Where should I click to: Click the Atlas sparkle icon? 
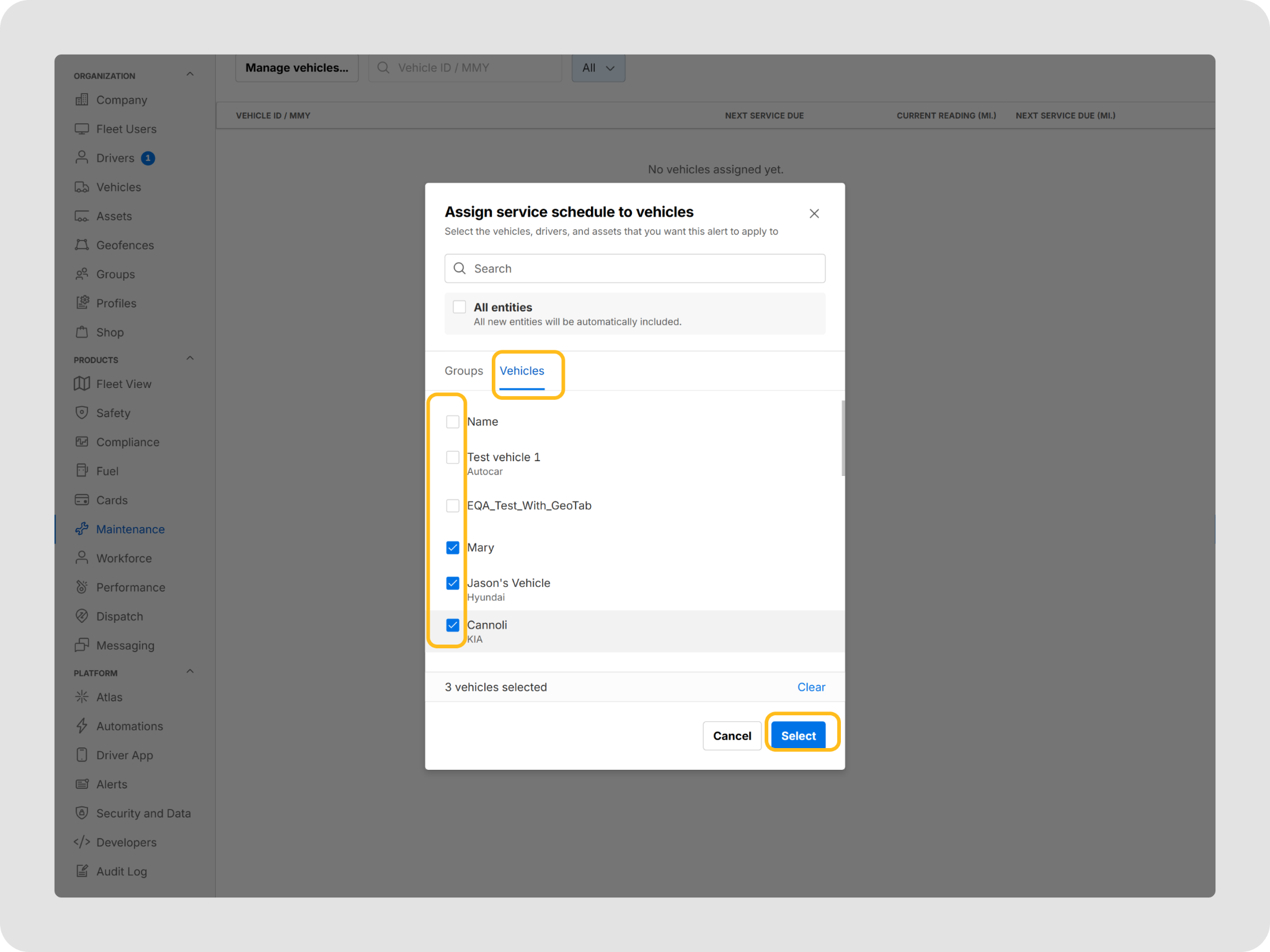[82, 697]
